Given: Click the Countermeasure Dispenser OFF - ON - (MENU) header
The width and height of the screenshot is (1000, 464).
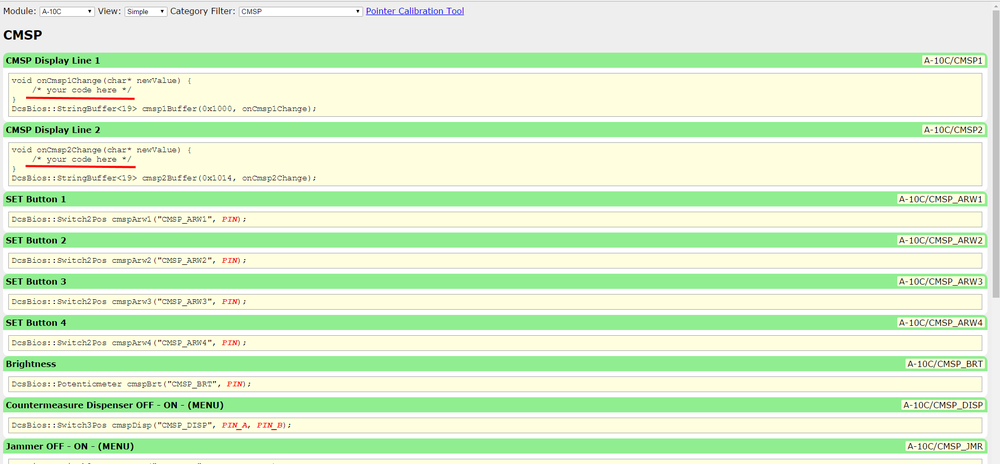Looking at the screenshot, I should [495, 405].
